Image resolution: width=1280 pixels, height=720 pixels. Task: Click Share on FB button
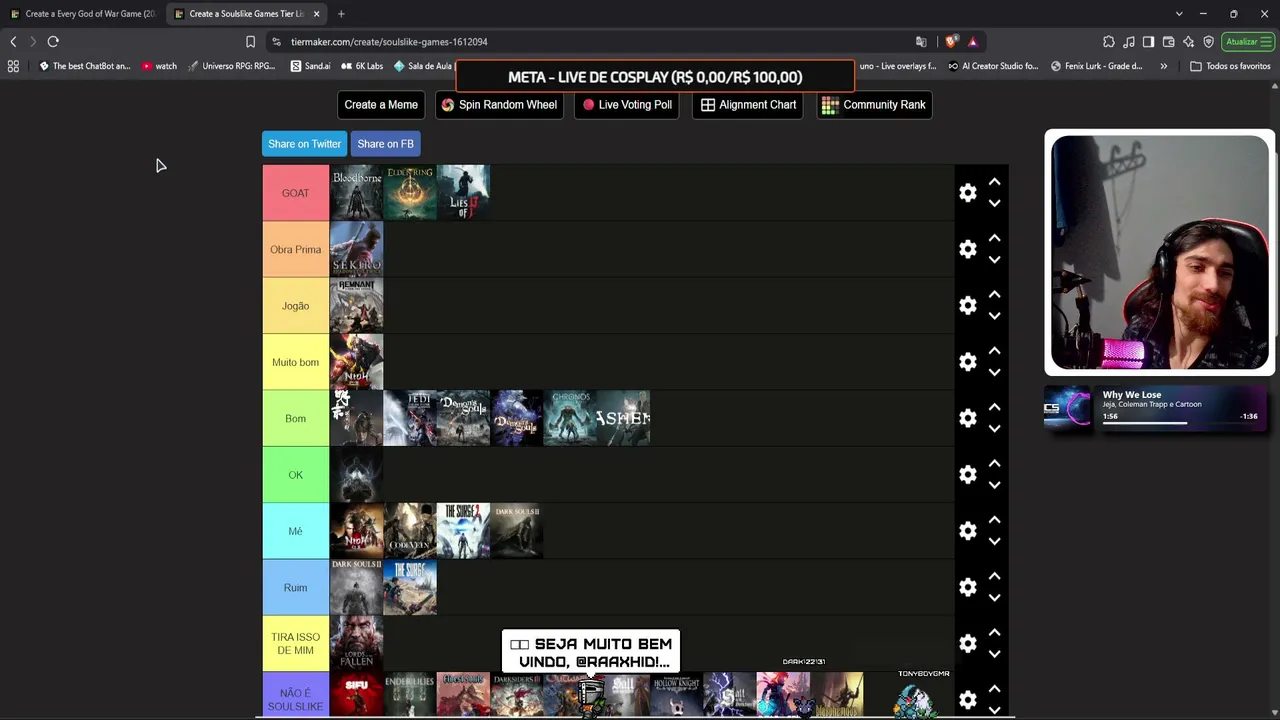click(385, 144)
